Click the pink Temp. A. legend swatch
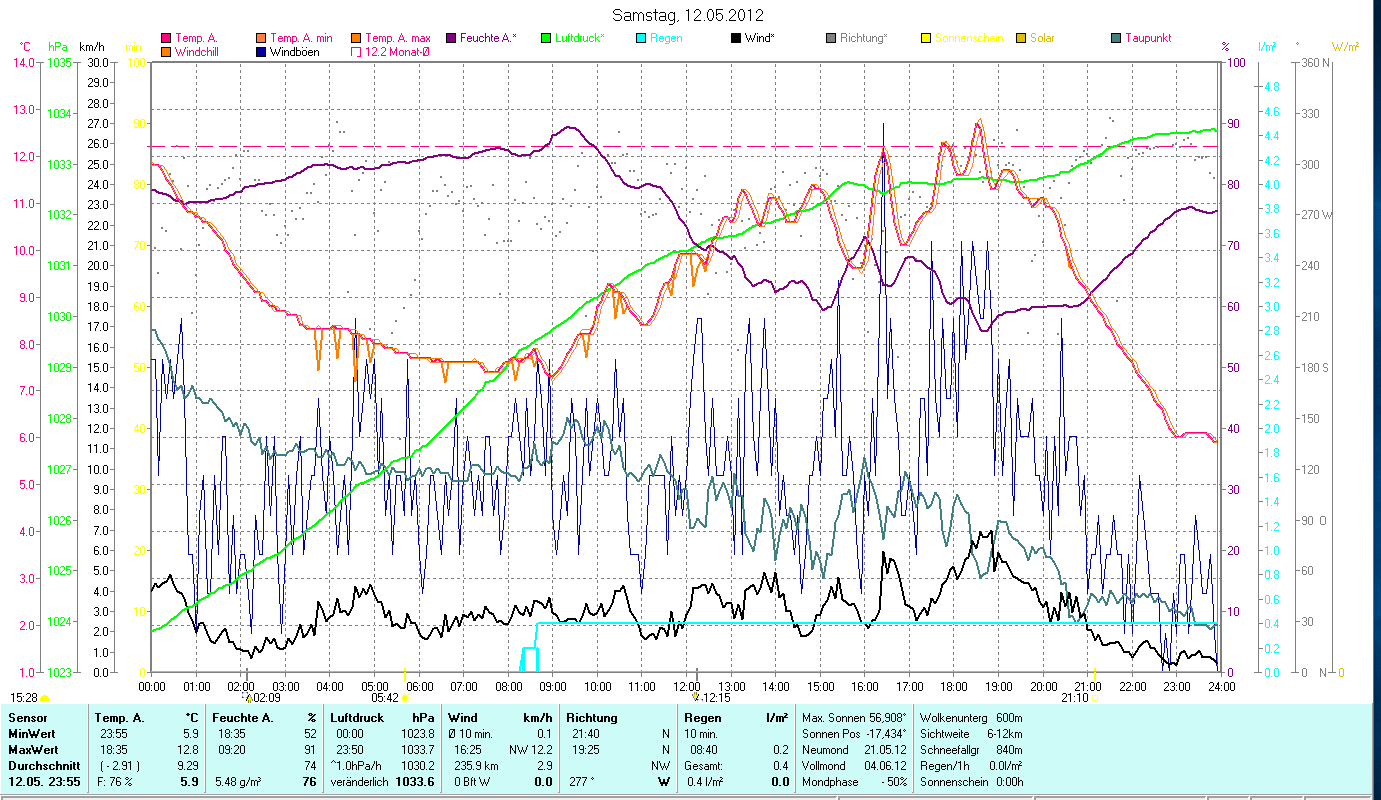The image size is (1381, 800). (166, 38)
